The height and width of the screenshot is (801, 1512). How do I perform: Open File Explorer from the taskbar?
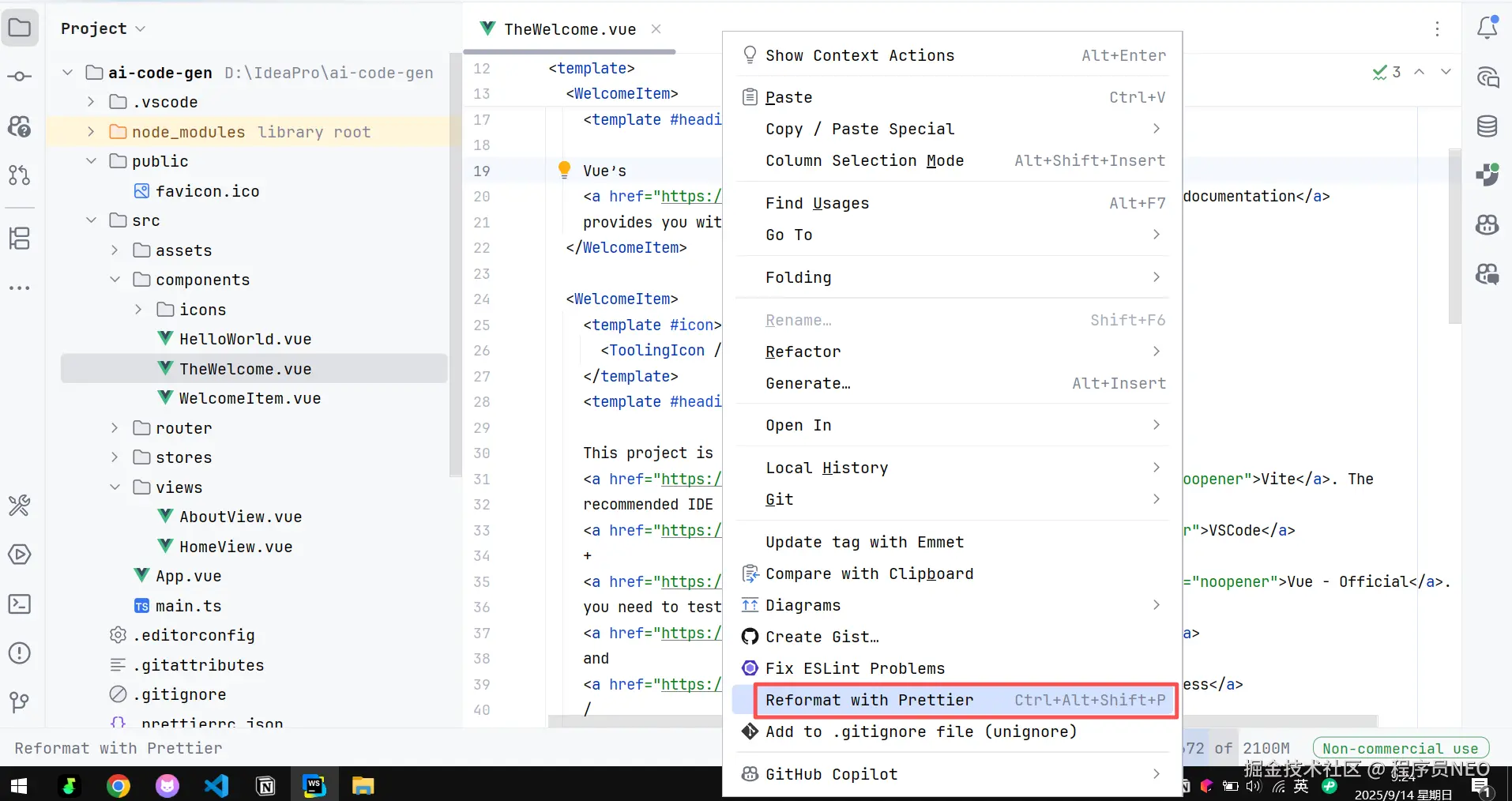click(363, 786)
